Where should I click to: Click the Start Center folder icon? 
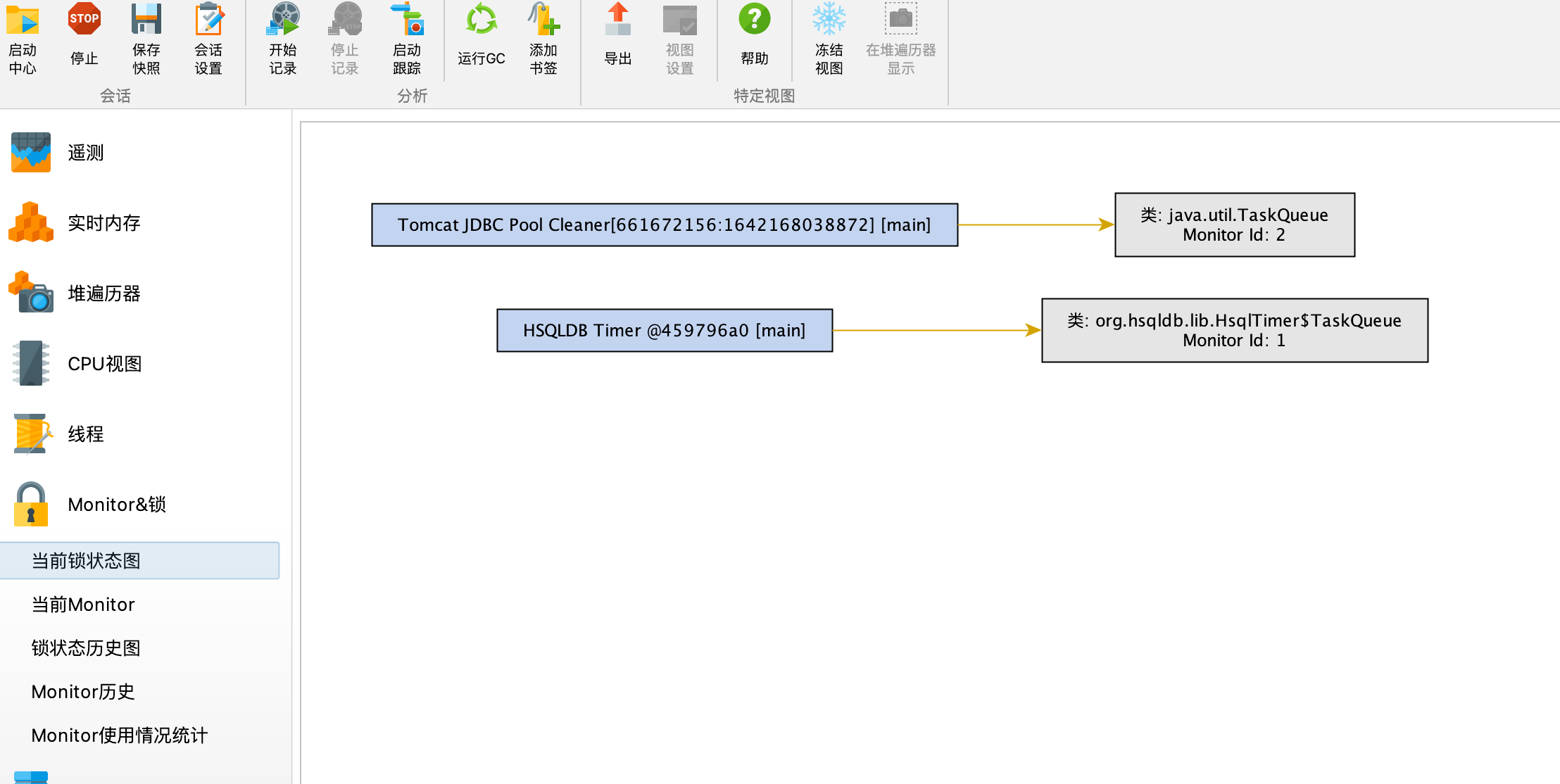point(23,20)
